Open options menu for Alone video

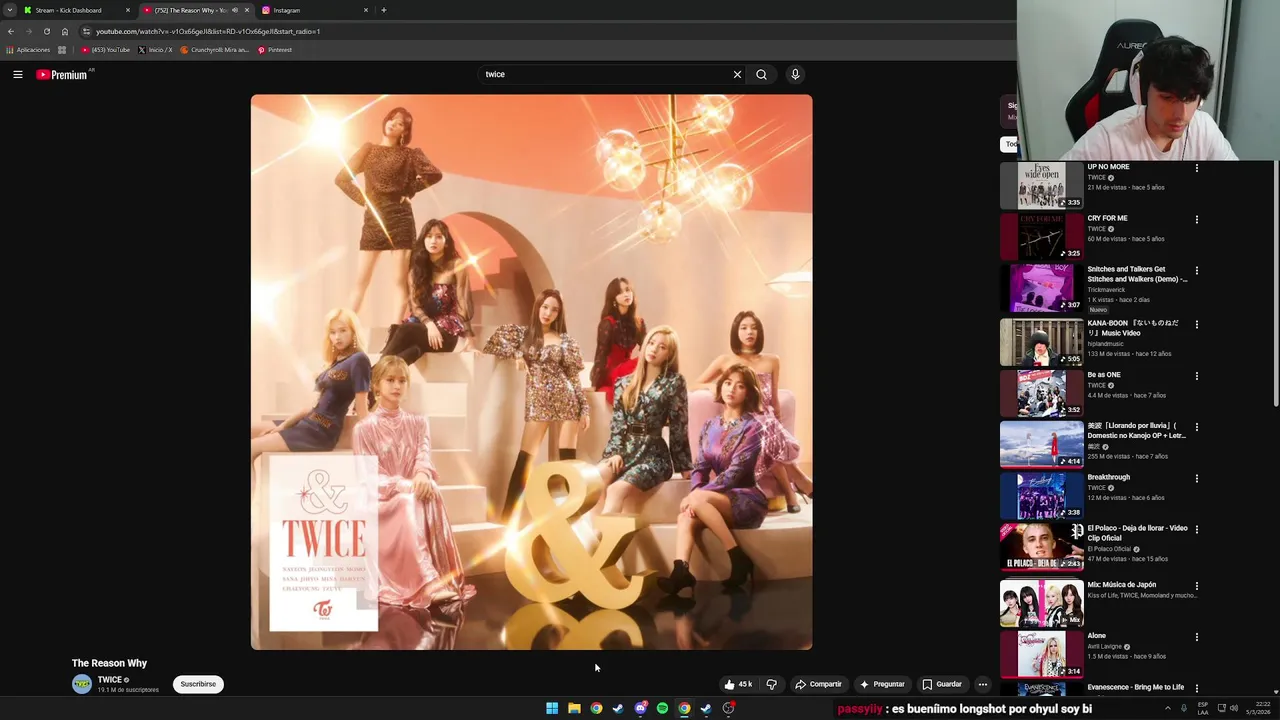point(1196,637)
